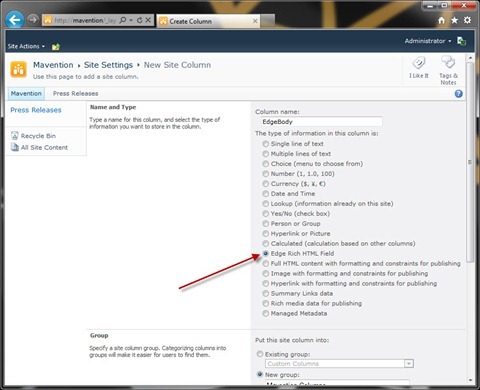Click the Mavention site logo icon

click(18, 69)
